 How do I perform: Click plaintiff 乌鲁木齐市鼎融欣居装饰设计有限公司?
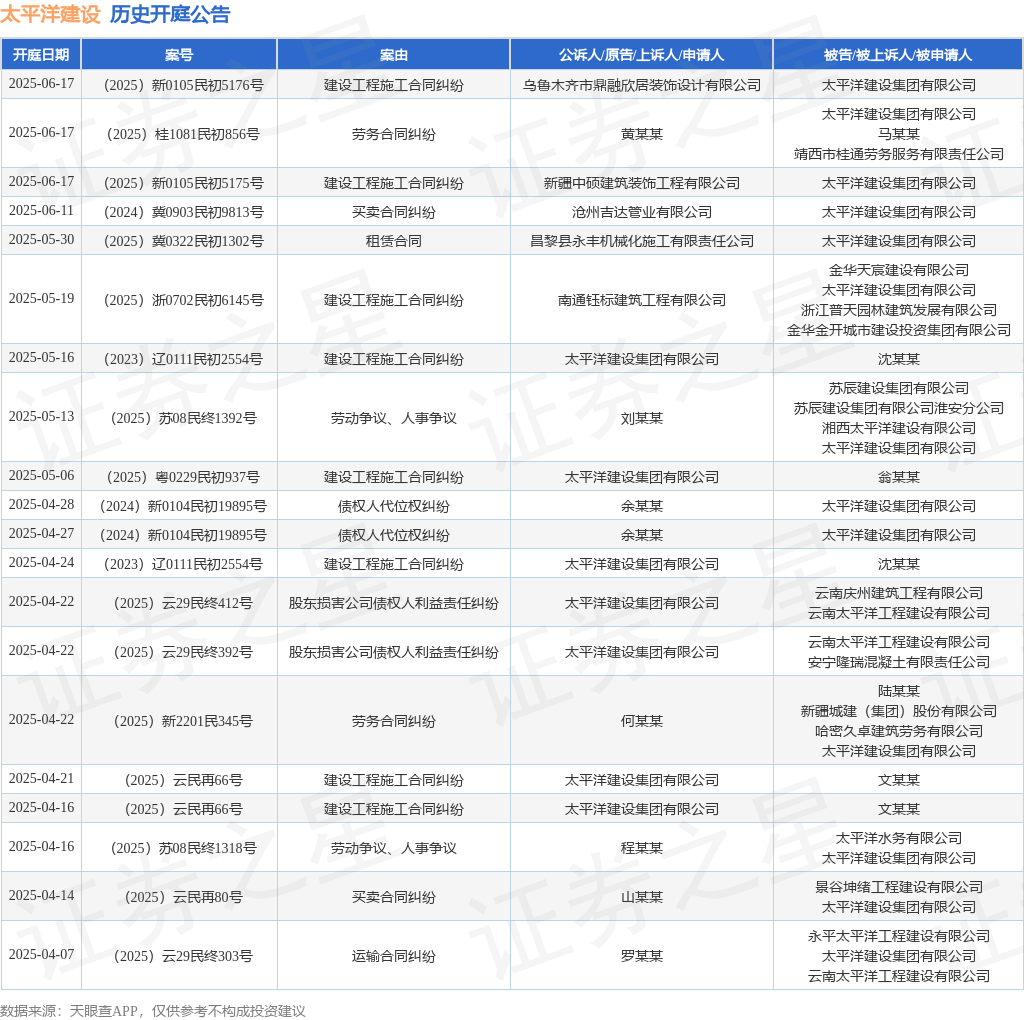point(641,85)
